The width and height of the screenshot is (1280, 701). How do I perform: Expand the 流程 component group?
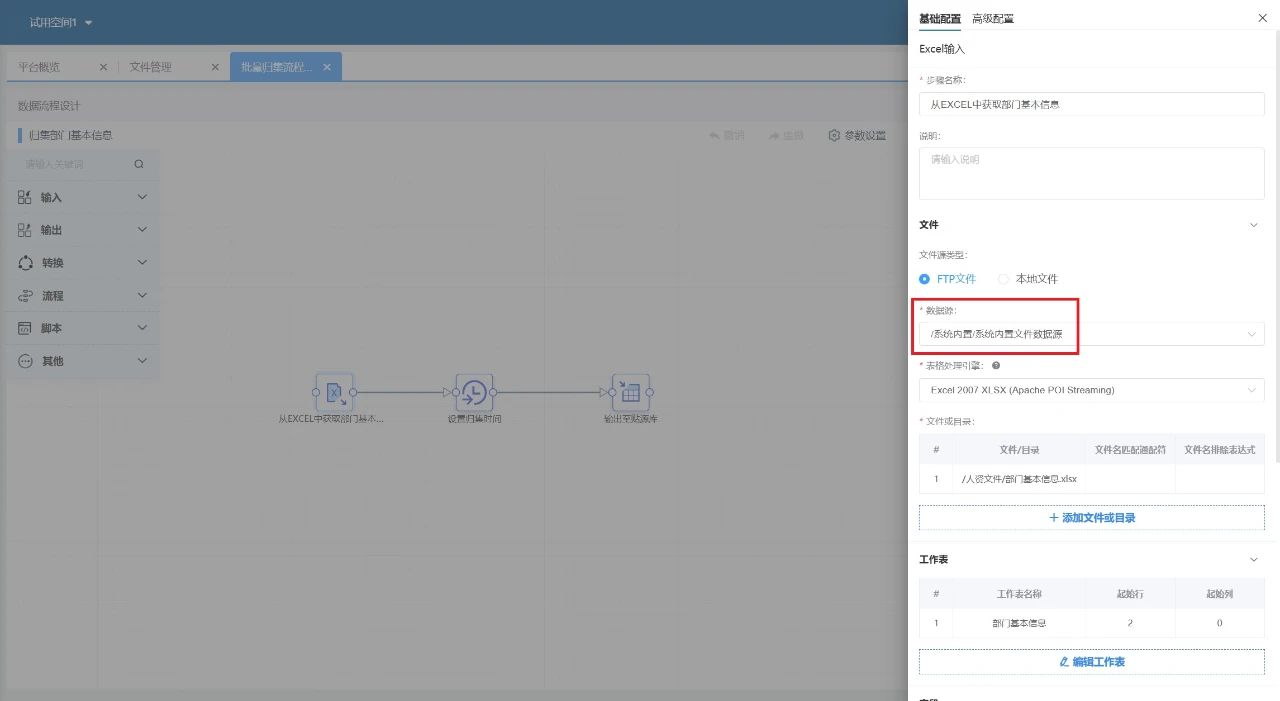[x=142, y=296]
